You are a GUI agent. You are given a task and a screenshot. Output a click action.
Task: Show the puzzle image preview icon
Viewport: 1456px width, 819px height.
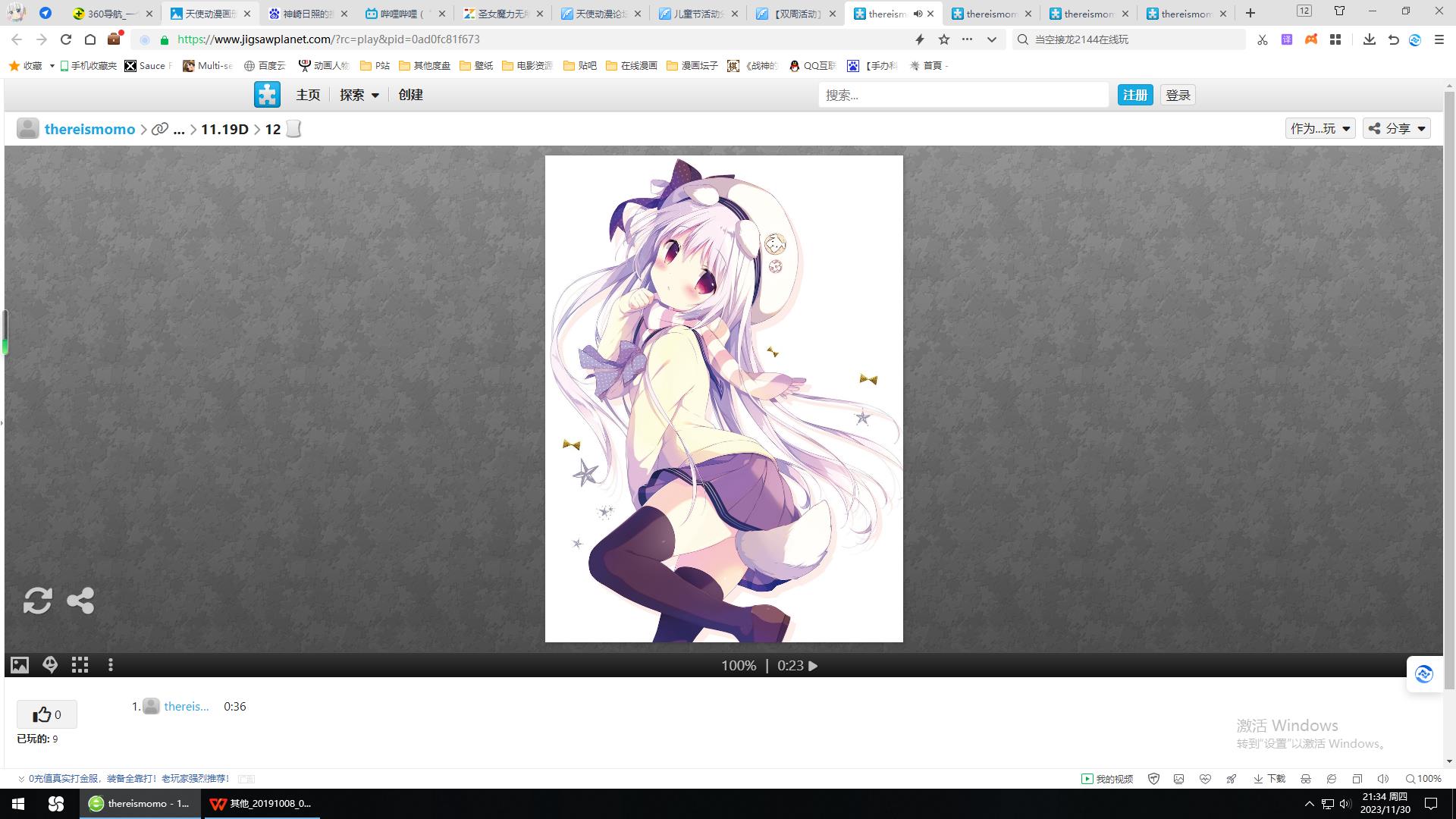pos(20,665)
